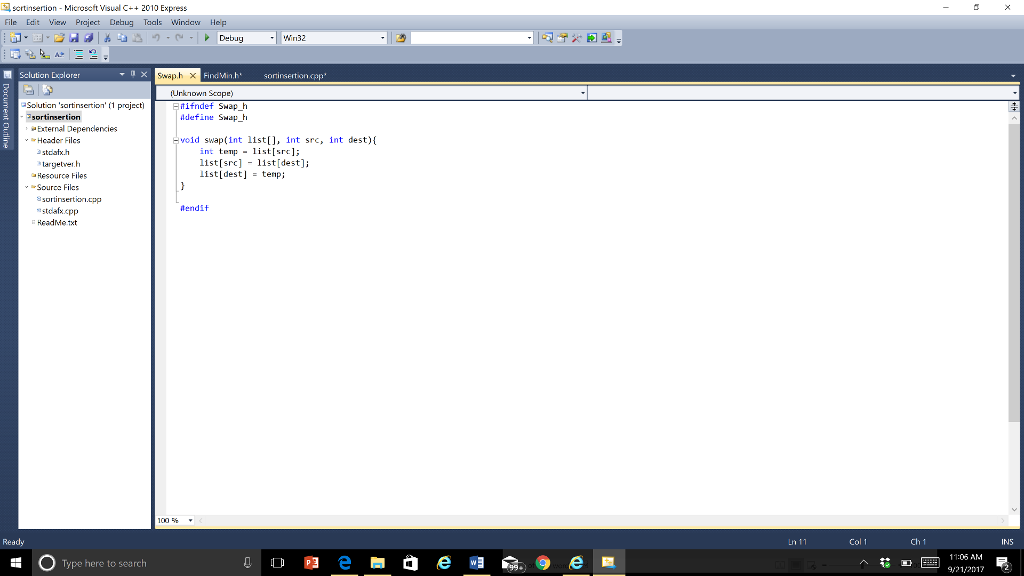
Task: Expand the External Dependencies folder
Action: coord(27,129)
